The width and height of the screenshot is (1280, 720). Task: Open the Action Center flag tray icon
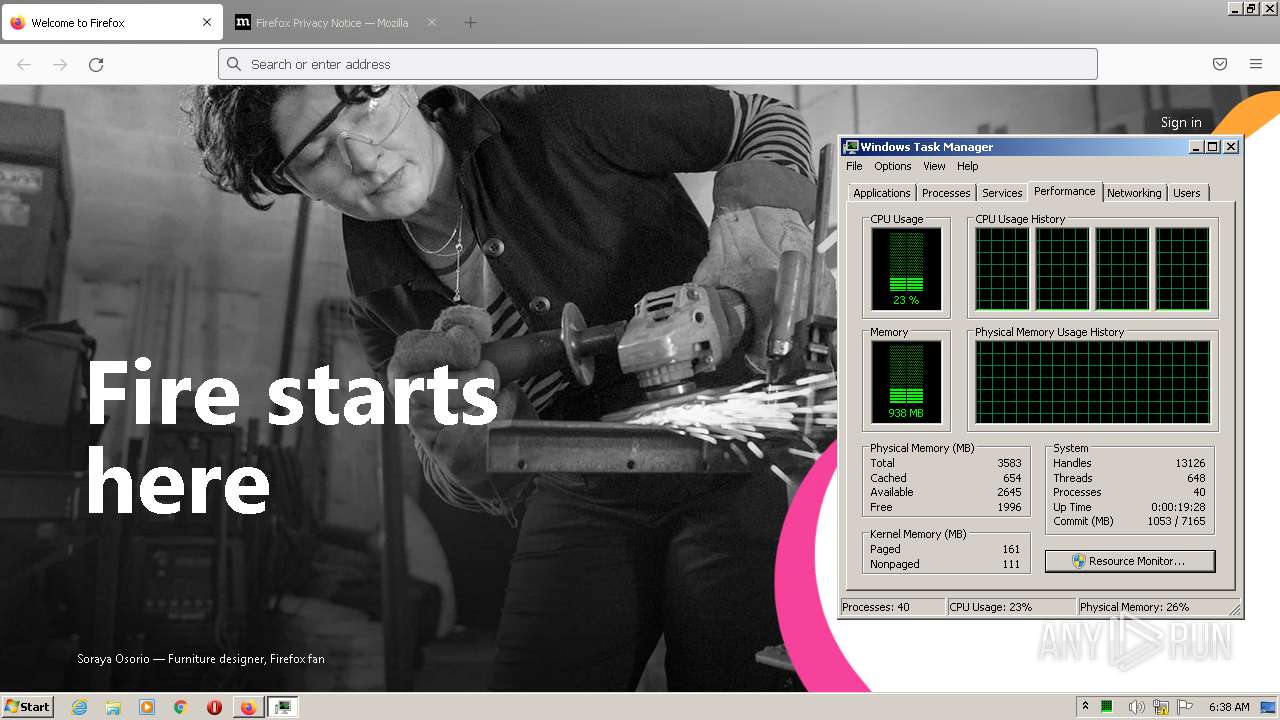1185,707
